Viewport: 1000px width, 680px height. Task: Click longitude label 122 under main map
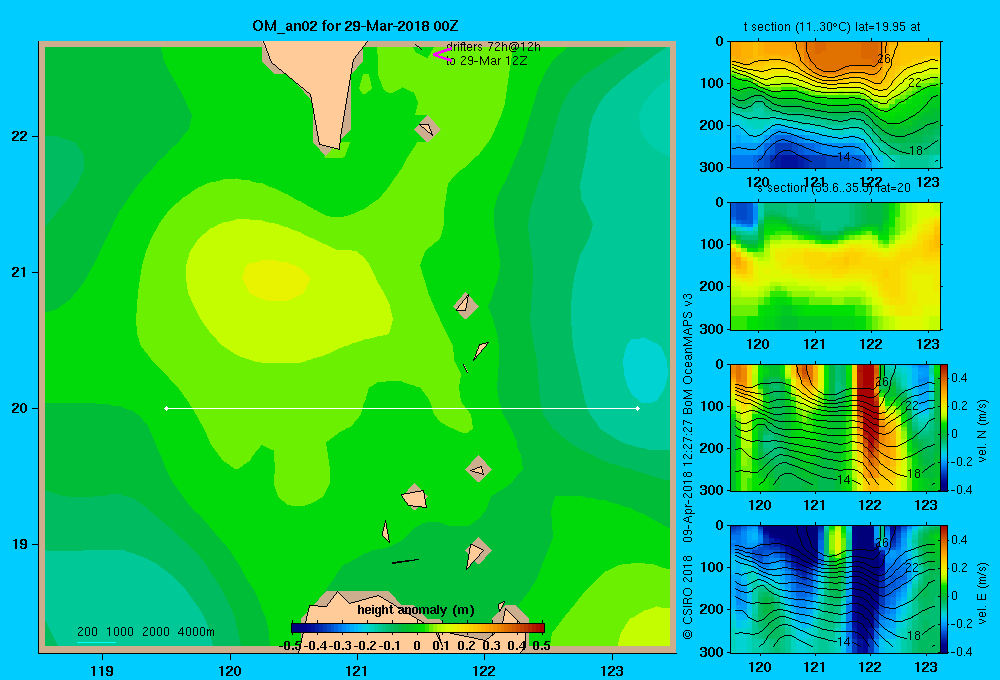click(484, 670)
